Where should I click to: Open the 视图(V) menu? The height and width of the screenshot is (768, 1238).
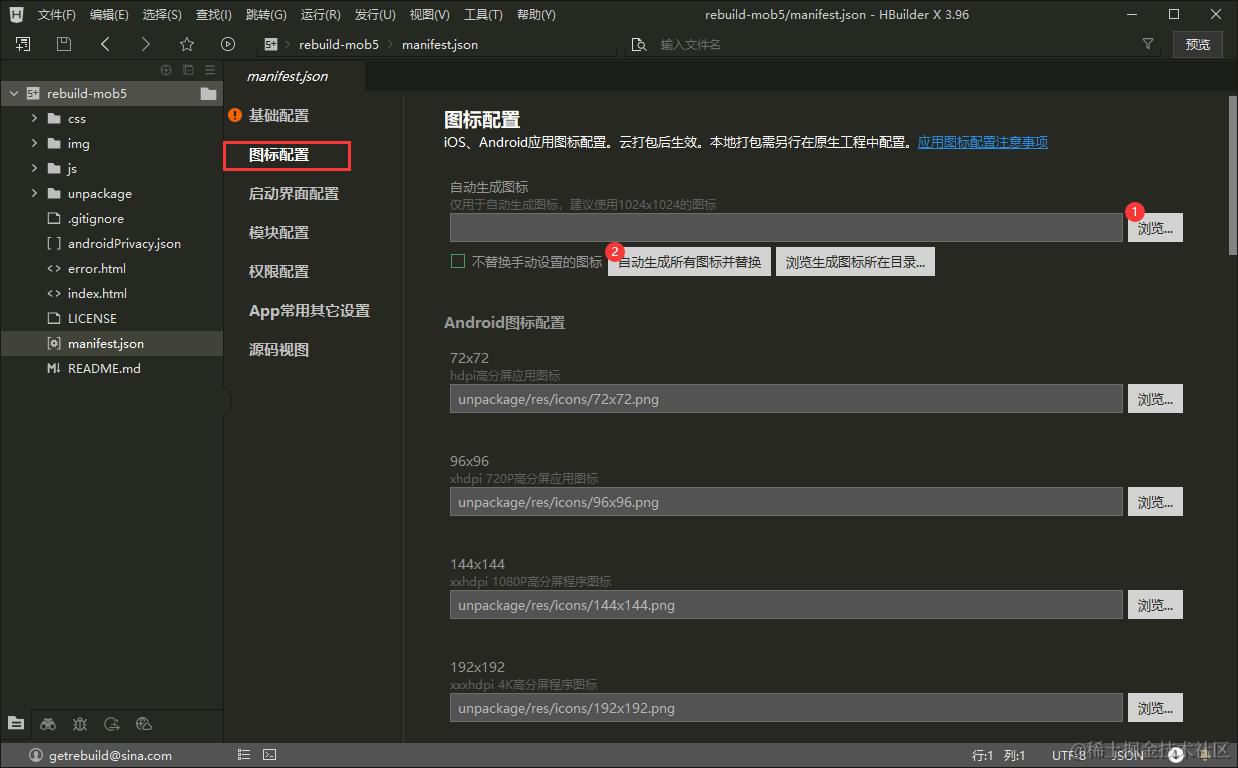point(430,15)
